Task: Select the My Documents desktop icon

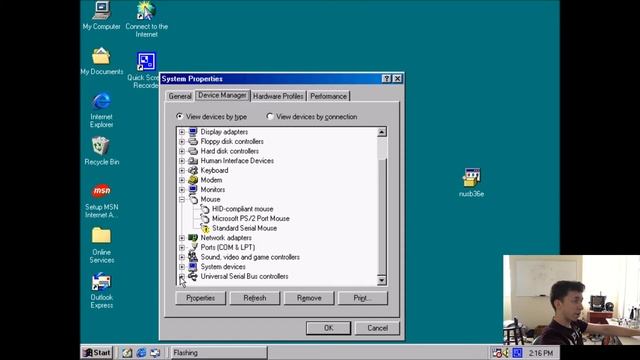Action: (x=101, y=56)
